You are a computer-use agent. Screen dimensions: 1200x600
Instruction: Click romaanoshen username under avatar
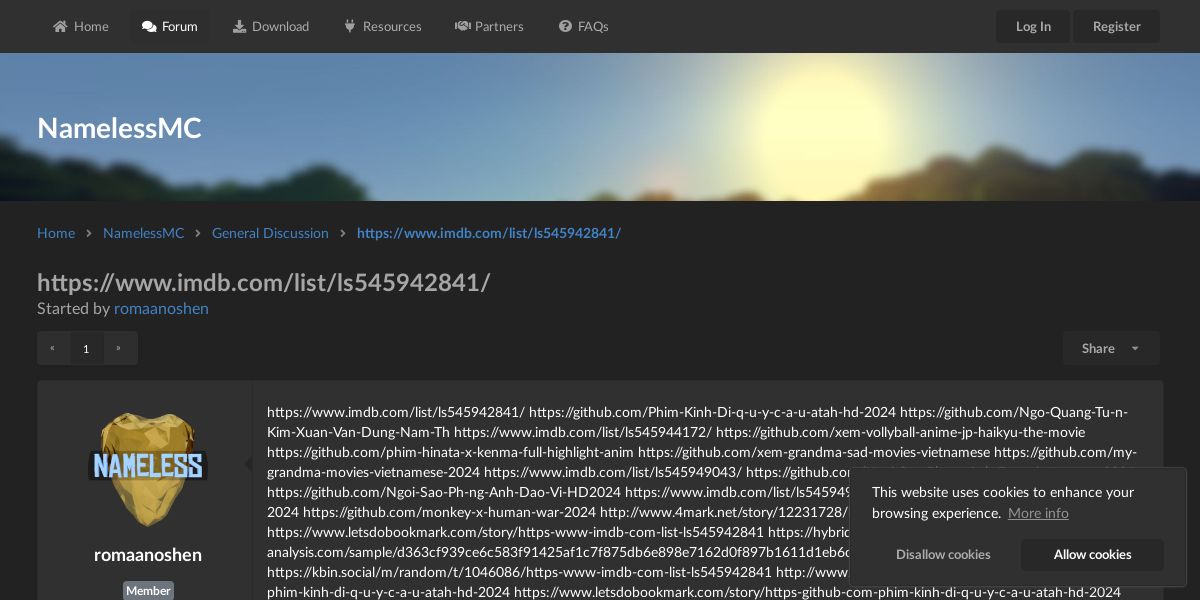pyautogui.click(x=148, y=554)
